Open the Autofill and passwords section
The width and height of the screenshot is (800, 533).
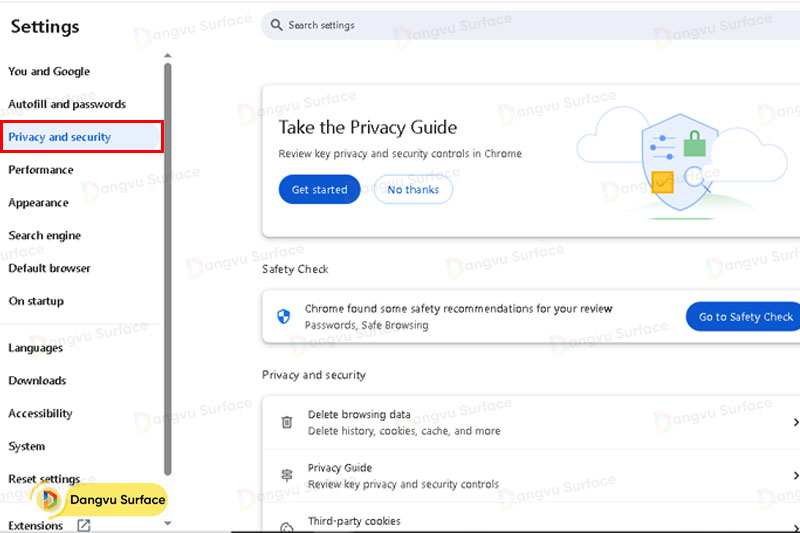(x=67, y=104)
